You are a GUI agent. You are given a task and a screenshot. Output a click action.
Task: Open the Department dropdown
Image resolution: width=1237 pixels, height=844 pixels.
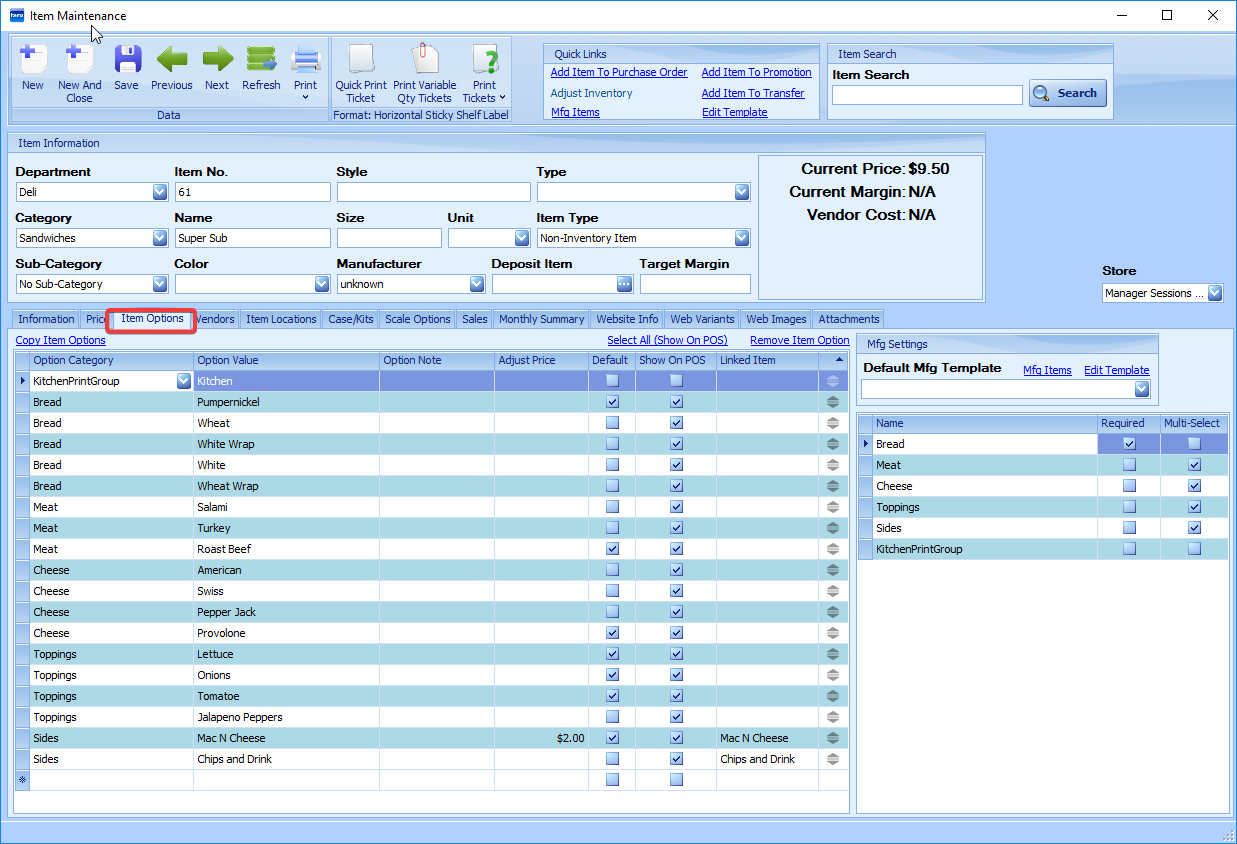(x=159, y=192)
